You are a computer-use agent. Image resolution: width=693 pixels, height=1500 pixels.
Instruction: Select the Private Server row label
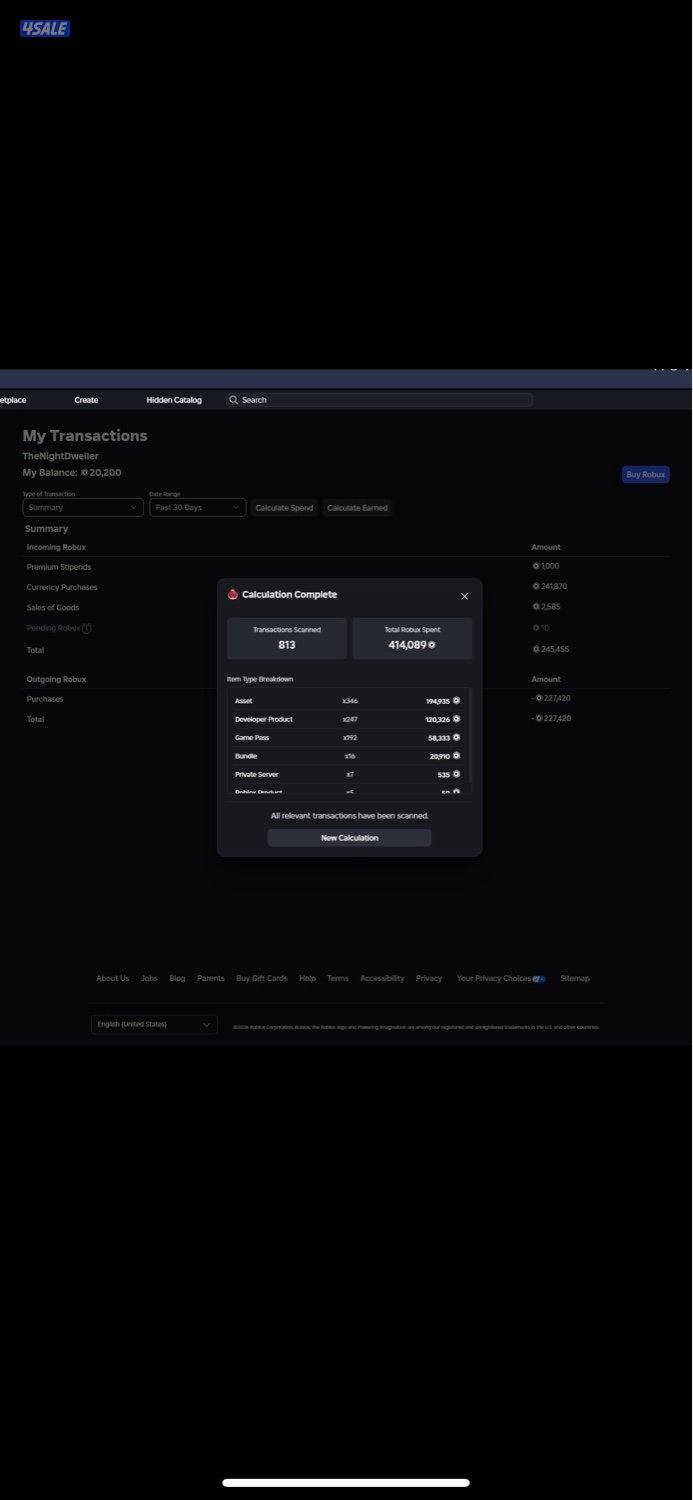point(256,774)
